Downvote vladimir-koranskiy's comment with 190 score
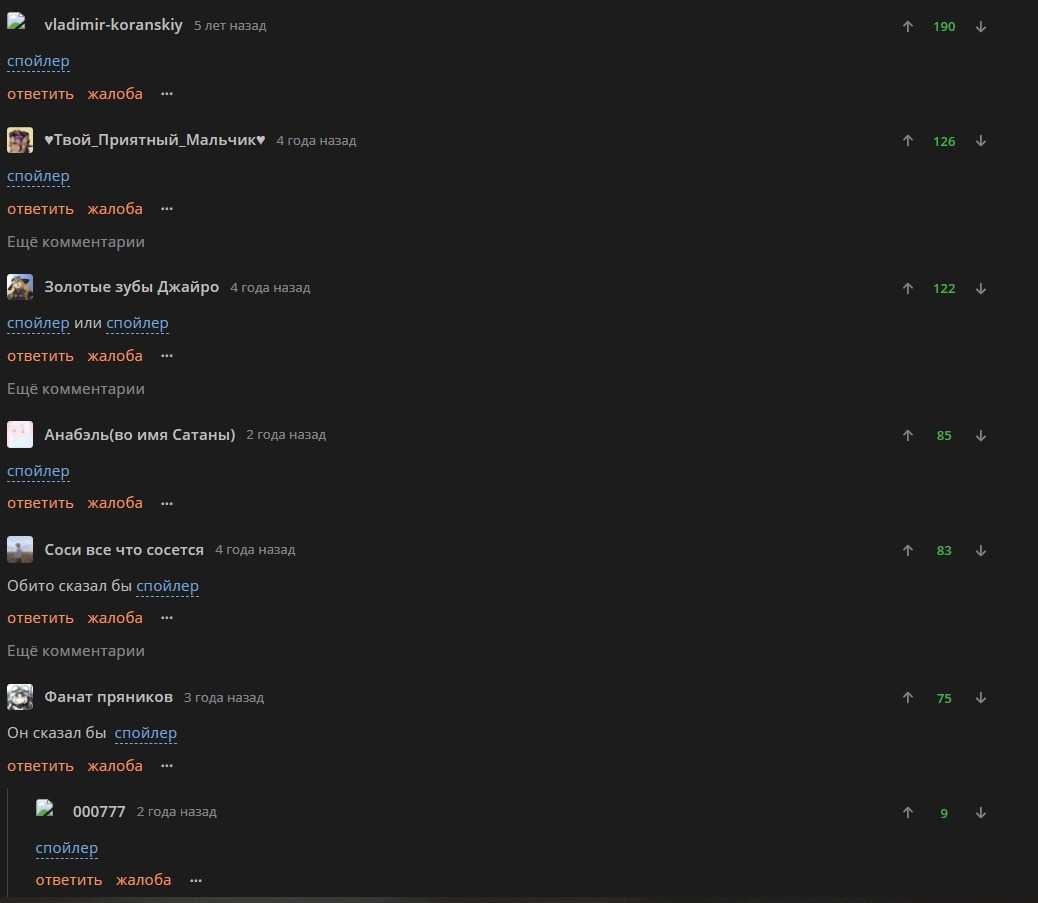 (x=981, y=26)
